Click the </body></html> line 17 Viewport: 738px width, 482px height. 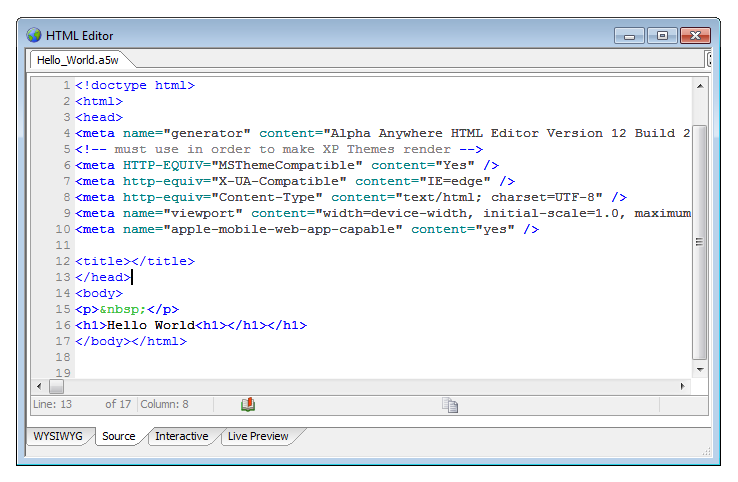(x=131, y=341)
